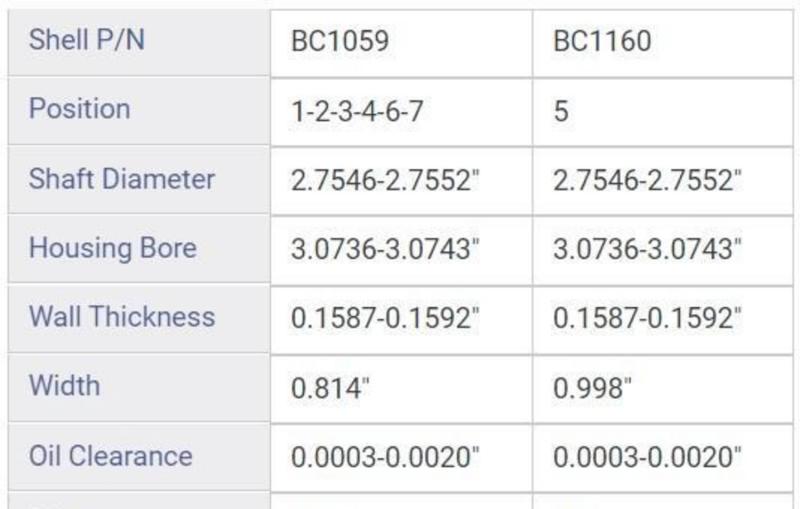Screen dimensions: 800x509
Task: Click the Width row label
Action: 64,386
